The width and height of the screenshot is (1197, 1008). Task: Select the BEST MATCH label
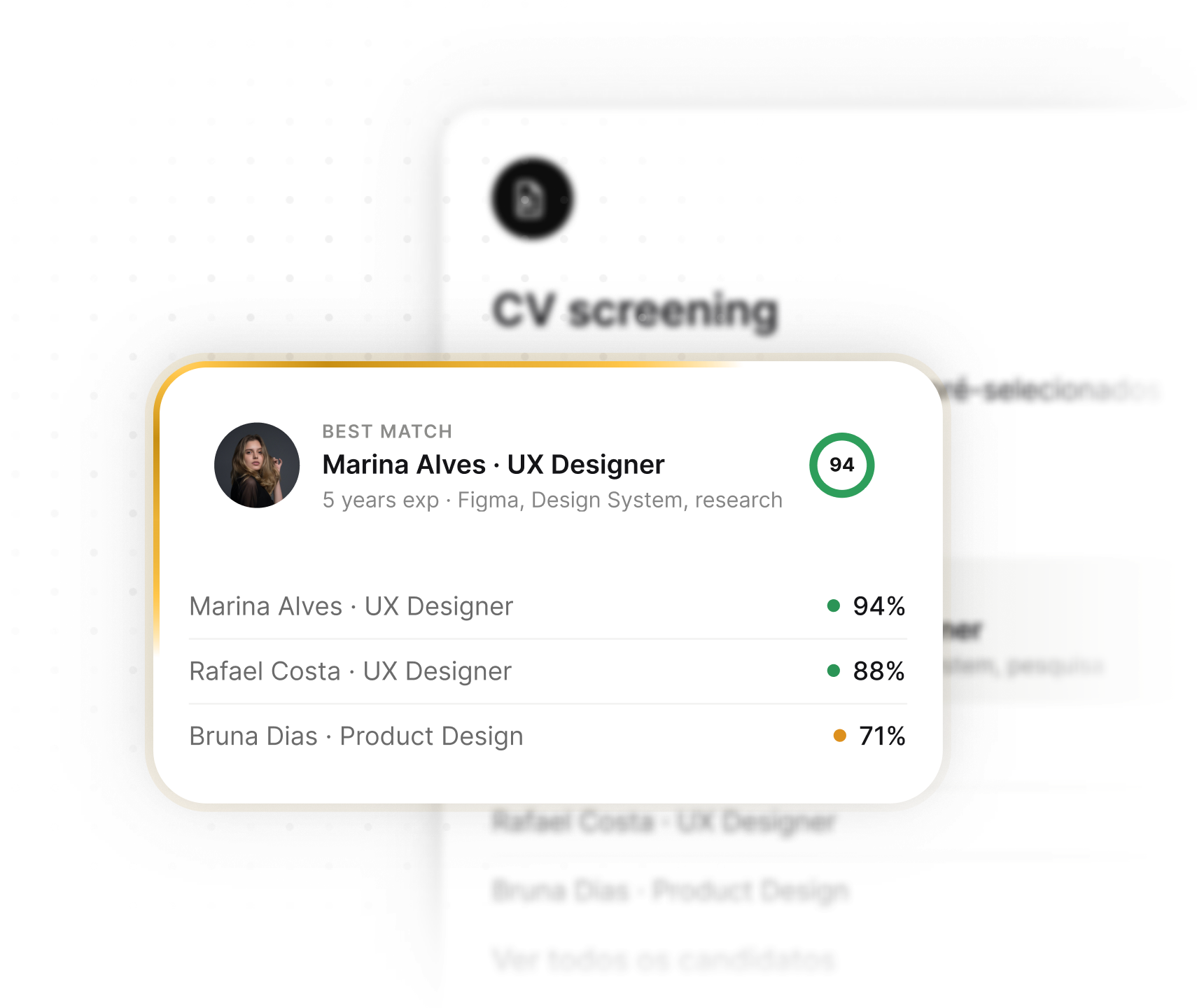click(x=387, y=431)
